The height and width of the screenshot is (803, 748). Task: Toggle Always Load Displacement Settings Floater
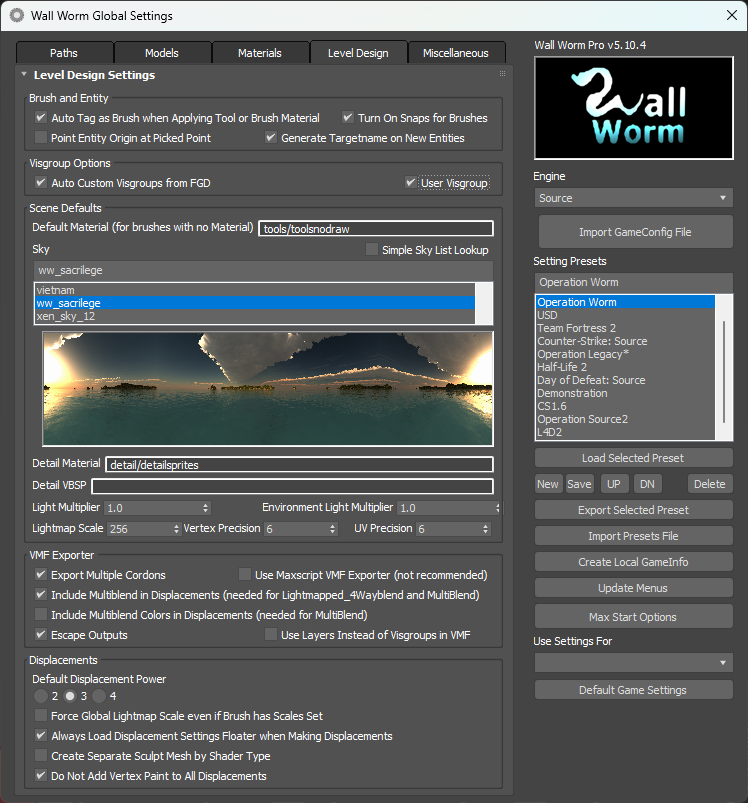pyautogui.click(x=40, y=735)
